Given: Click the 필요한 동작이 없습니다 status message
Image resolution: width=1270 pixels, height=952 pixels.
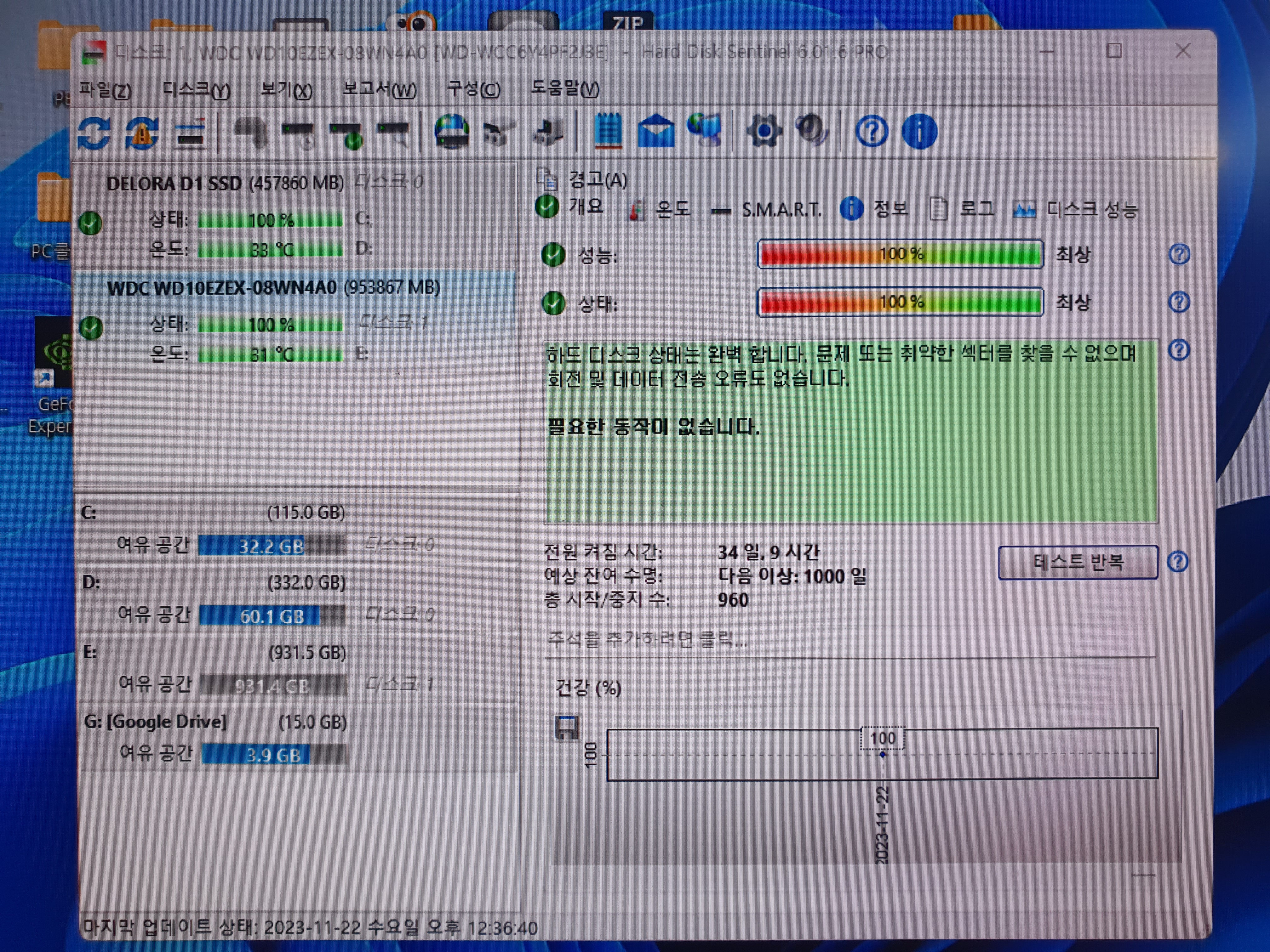Looking at the screenshot, I should [x=653, y=427].
